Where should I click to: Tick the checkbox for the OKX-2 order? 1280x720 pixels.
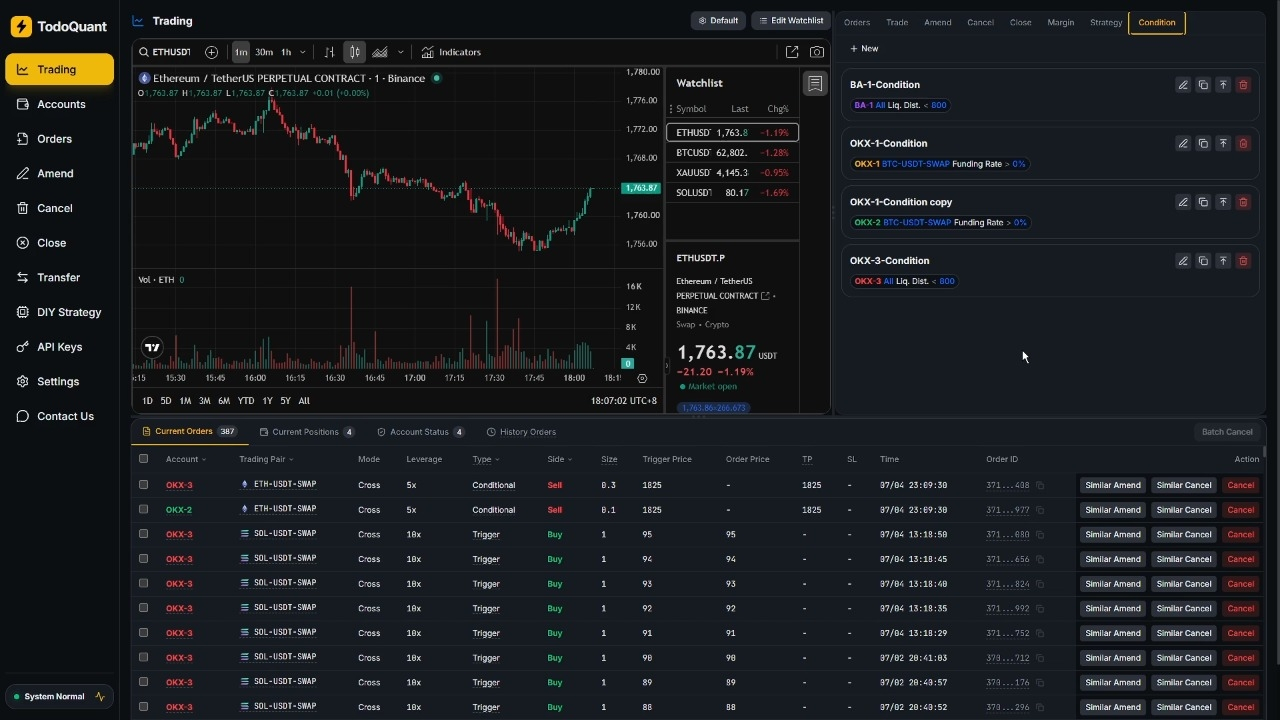coord(143,510)
